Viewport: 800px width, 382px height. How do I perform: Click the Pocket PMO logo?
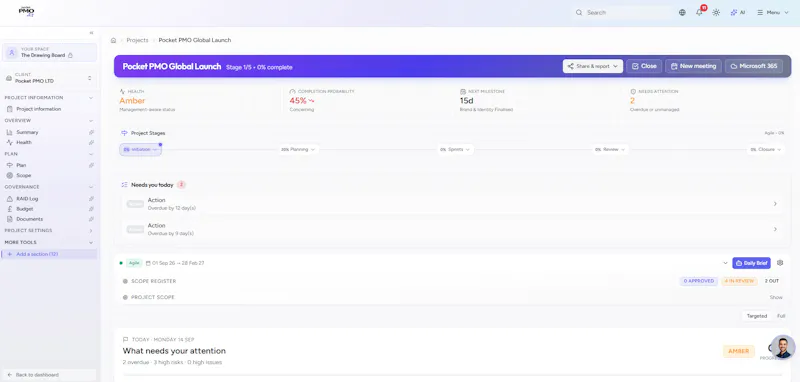[27, 12]
